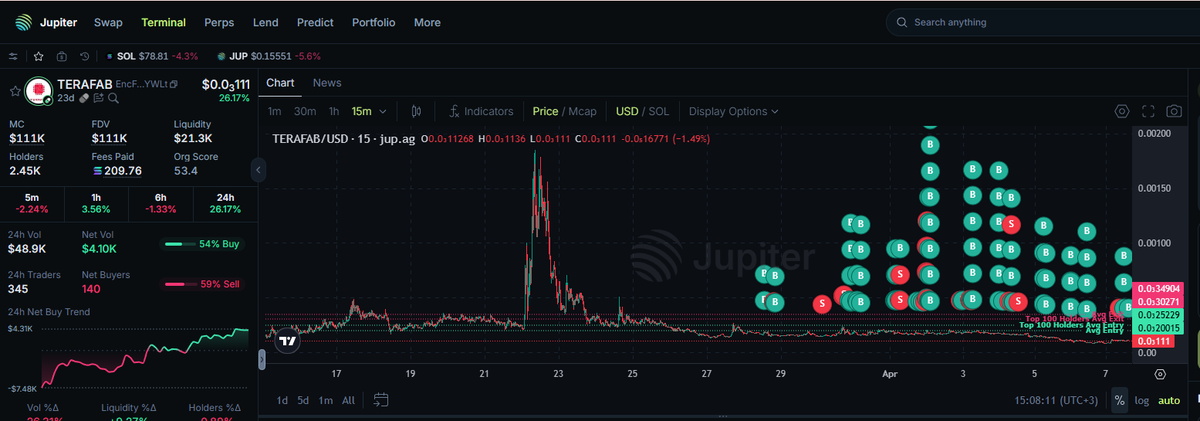Show All chart range
The width and height of the screenshot is (1200, 421).
[x=348, y=400]
